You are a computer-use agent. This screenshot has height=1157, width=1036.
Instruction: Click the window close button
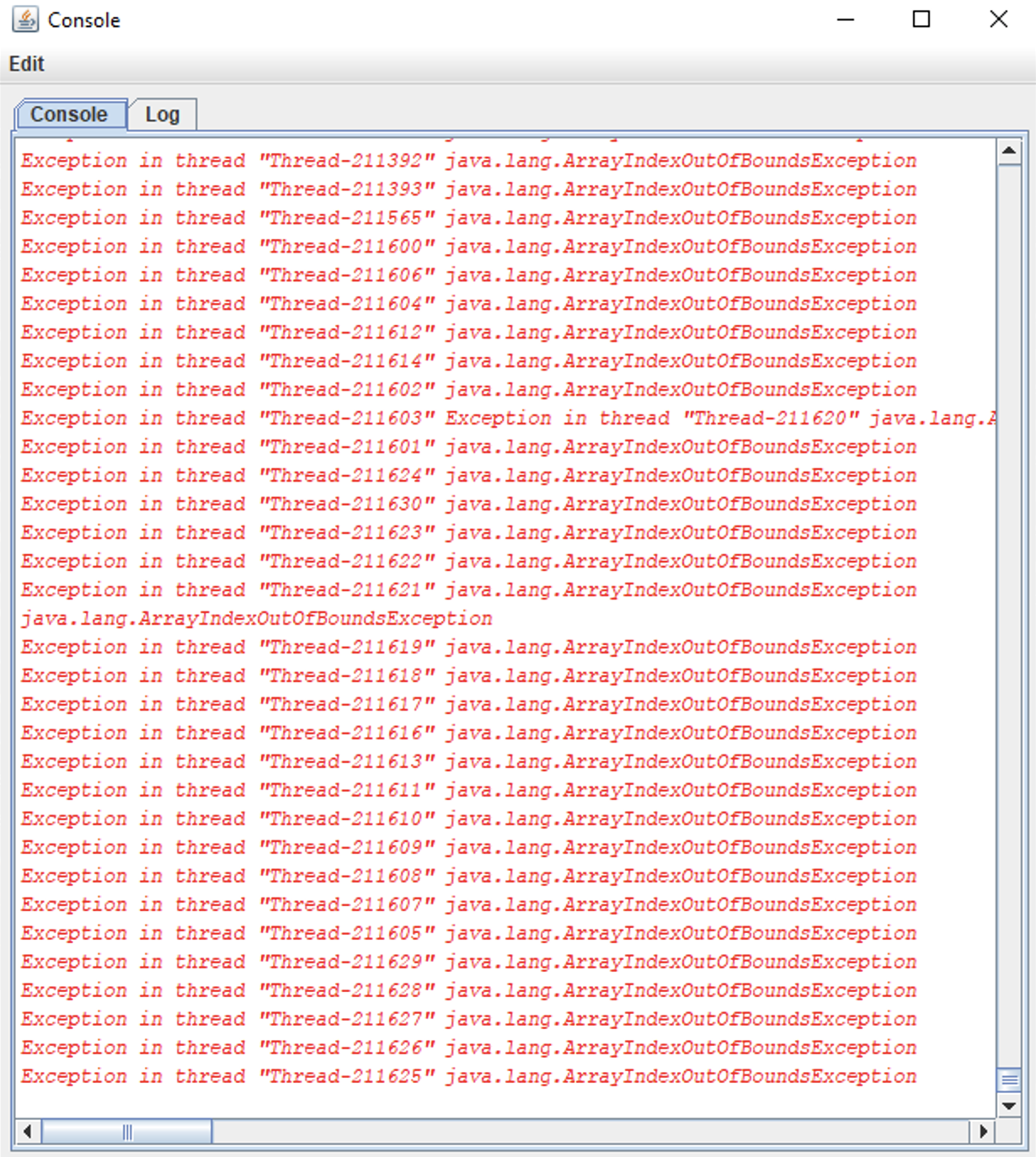pyautogui.click(x=997, y=19)
